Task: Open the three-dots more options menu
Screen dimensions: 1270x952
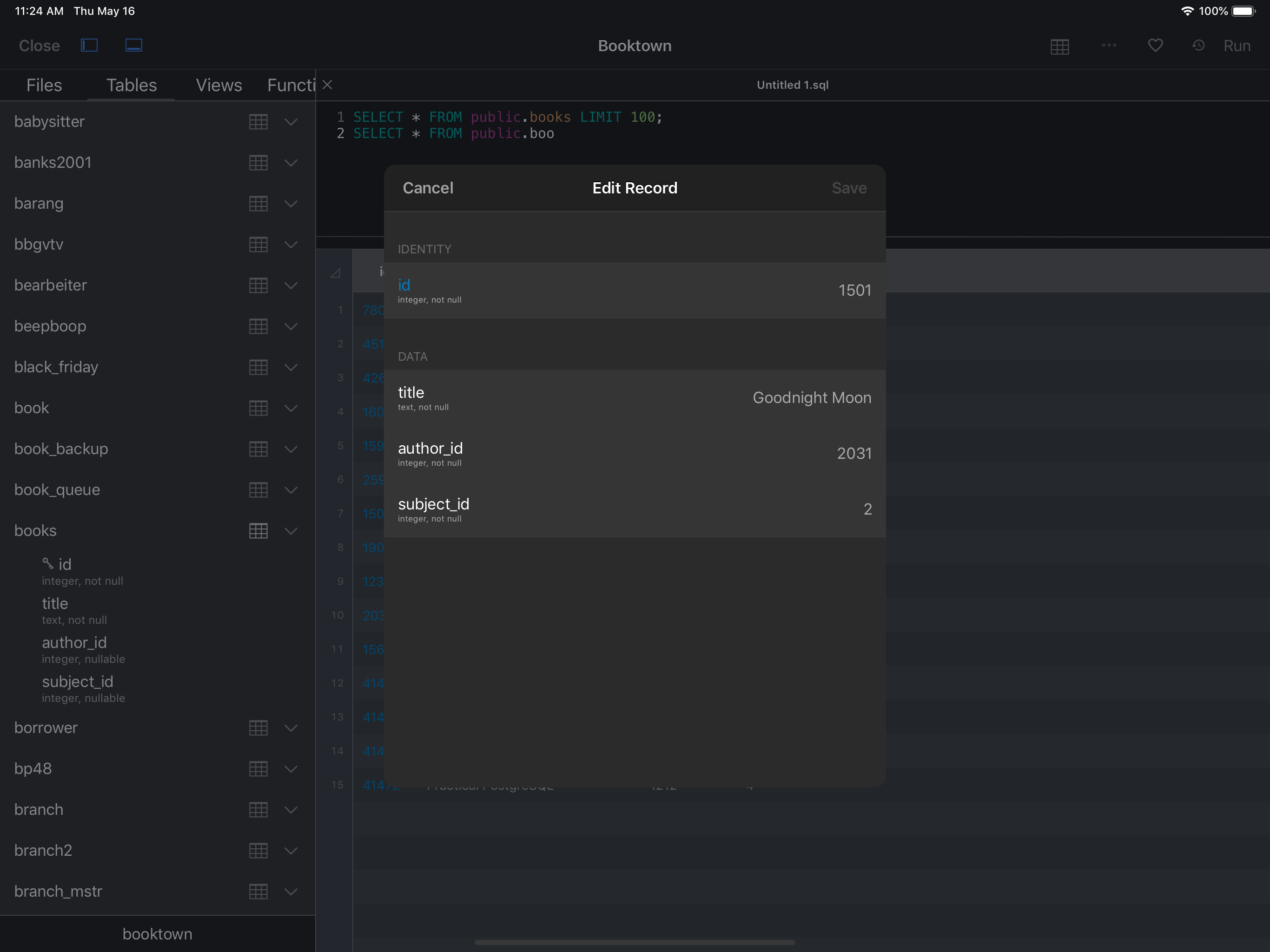Action: pyautogui.click(x=1109, y=46)
